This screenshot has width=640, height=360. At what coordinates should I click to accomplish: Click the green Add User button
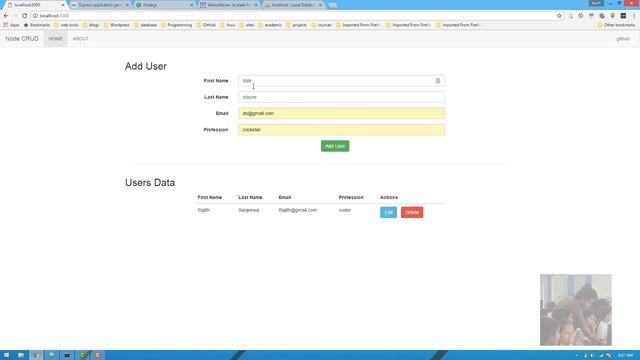[x=335, y=146]
